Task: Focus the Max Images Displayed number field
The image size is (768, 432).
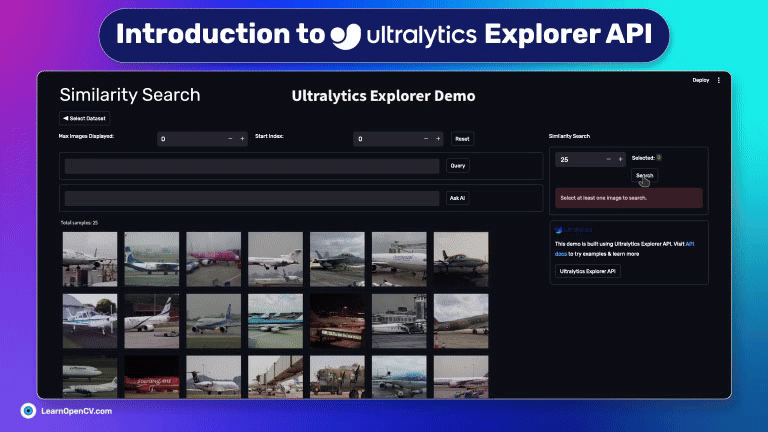Action: 191,139
